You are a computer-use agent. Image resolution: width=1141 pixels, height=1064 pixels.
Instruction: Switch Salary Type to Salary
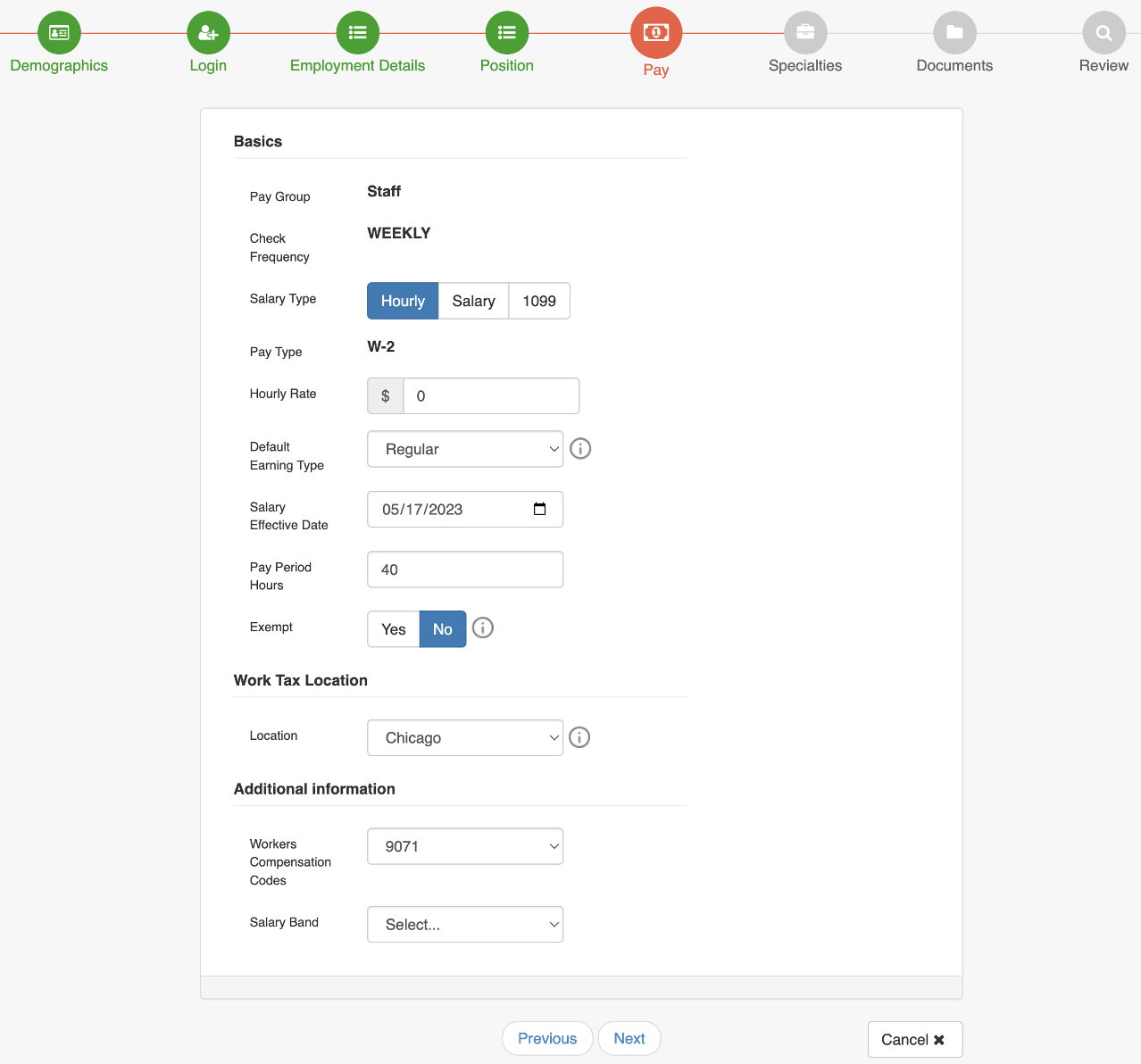coord(473,301)
